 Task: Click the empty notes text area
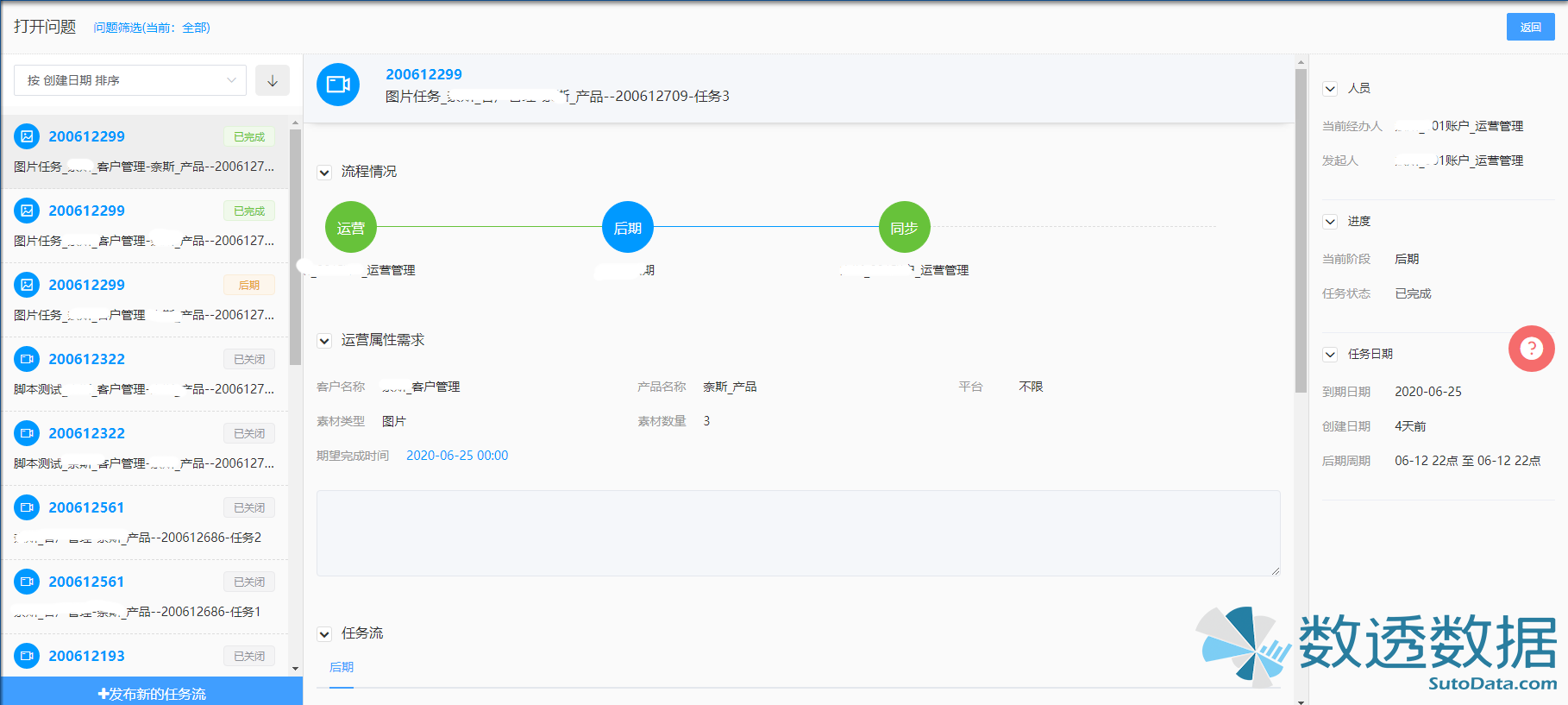point(798,532)
